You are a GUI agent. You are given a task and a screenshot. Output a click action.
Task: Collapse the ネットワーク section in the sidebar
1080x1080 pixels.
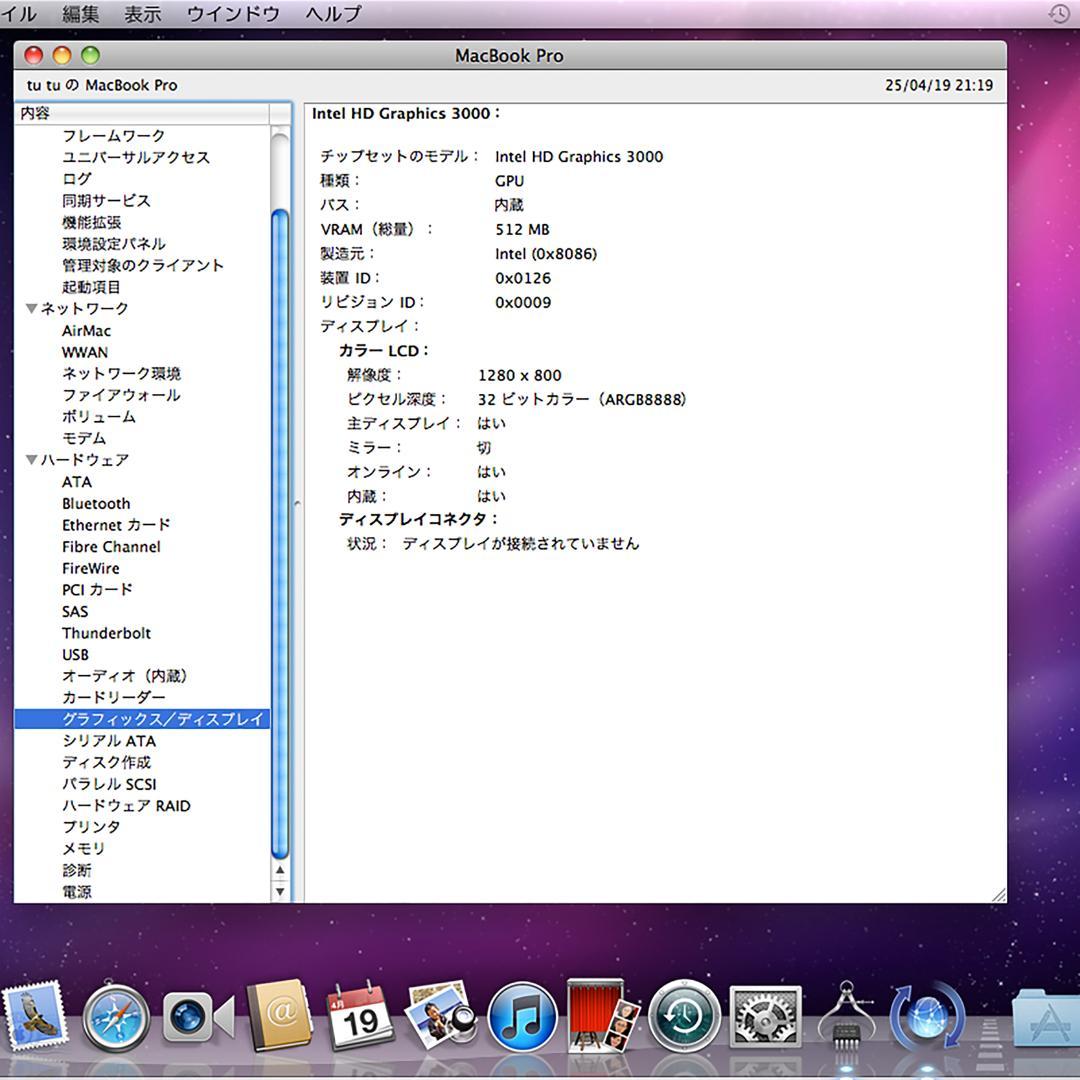click(x=32, y=308)
